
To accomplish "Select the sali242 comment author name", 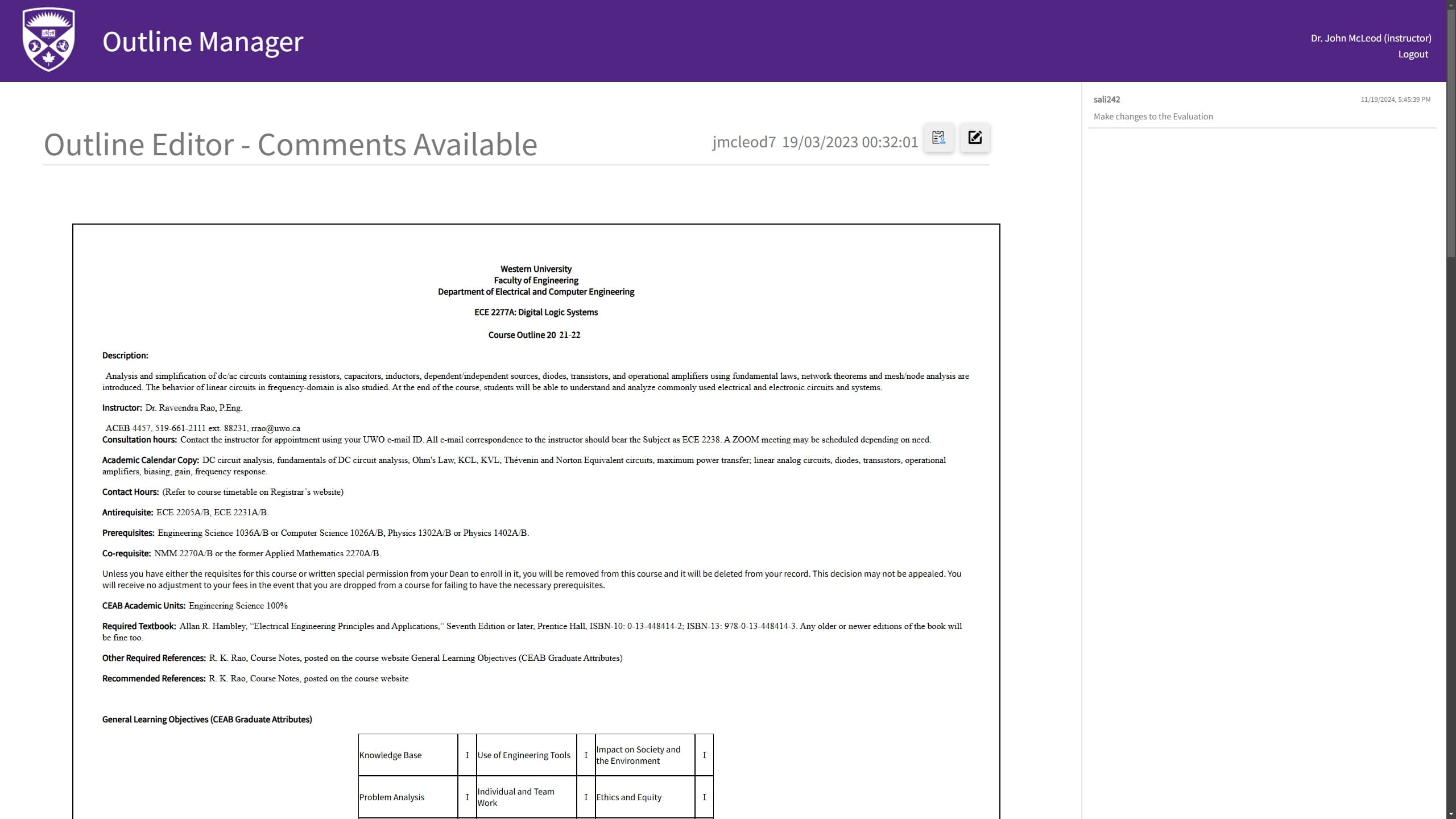I will [1106, 99].
